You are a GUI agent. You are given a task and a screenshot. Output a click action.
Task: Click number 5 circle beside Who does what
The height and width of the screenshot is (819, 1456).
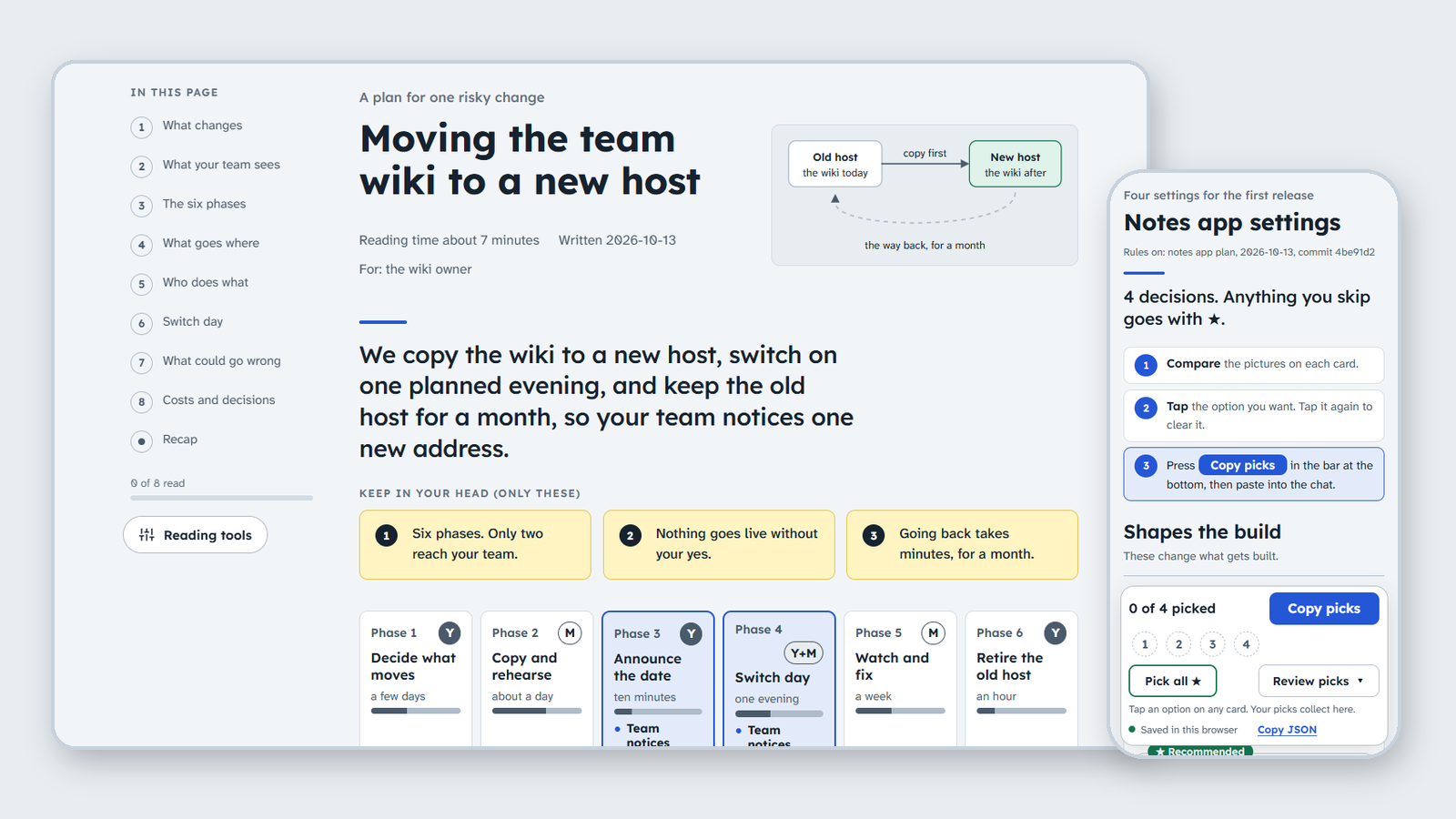pos(141,284)
